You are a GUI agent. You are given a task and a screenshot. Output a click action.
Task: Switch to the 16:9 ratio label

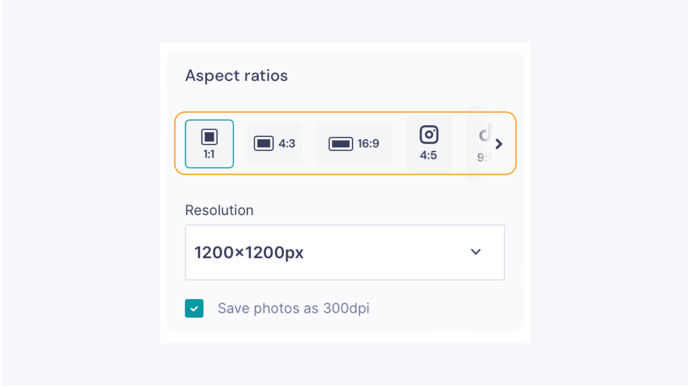pyautogui.click(x=368, y=143)
